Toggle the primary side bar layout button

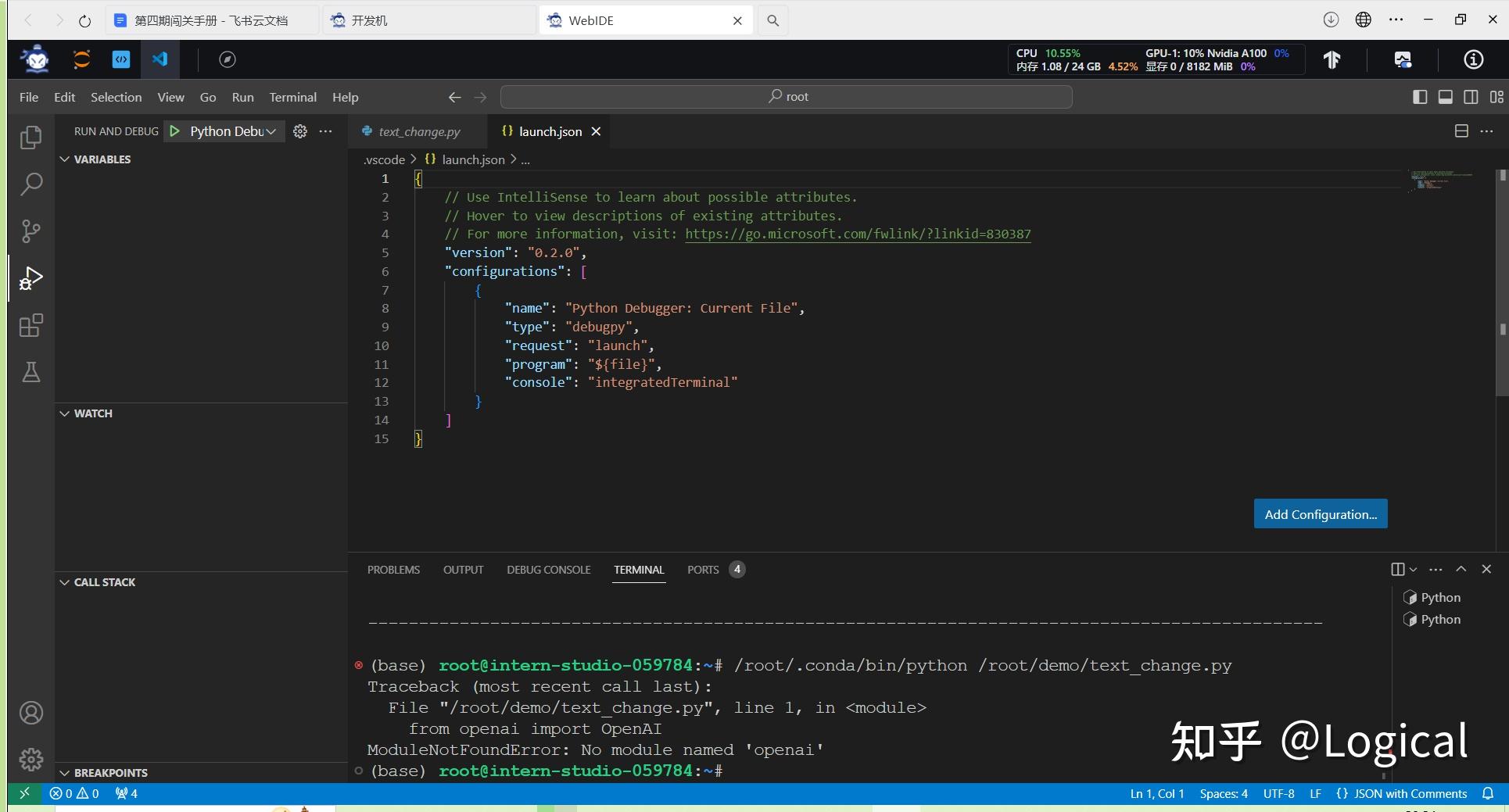tap(1420, 97)
